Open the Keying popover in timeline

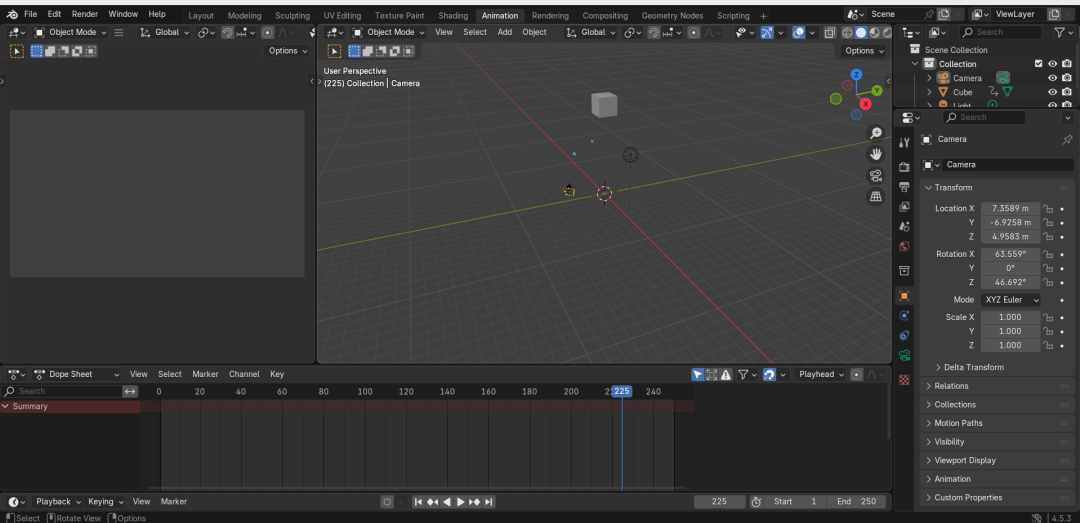click(x=106, y=502)
